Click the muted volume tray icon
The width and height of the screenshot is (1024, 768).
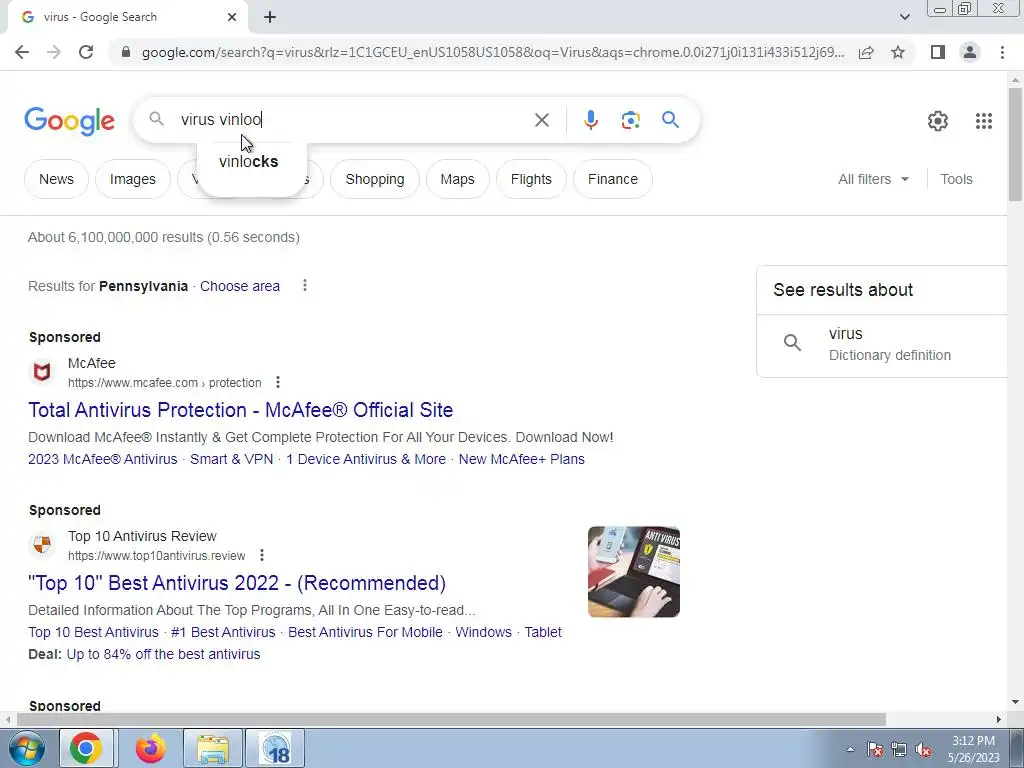[x=923, y=750]
